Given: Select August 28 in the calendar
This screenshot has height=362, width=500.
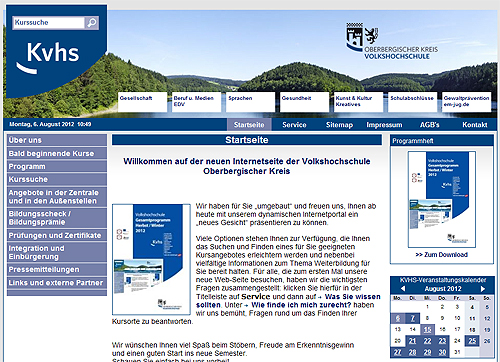Looking at the screenshot, I should coord(412,352).
